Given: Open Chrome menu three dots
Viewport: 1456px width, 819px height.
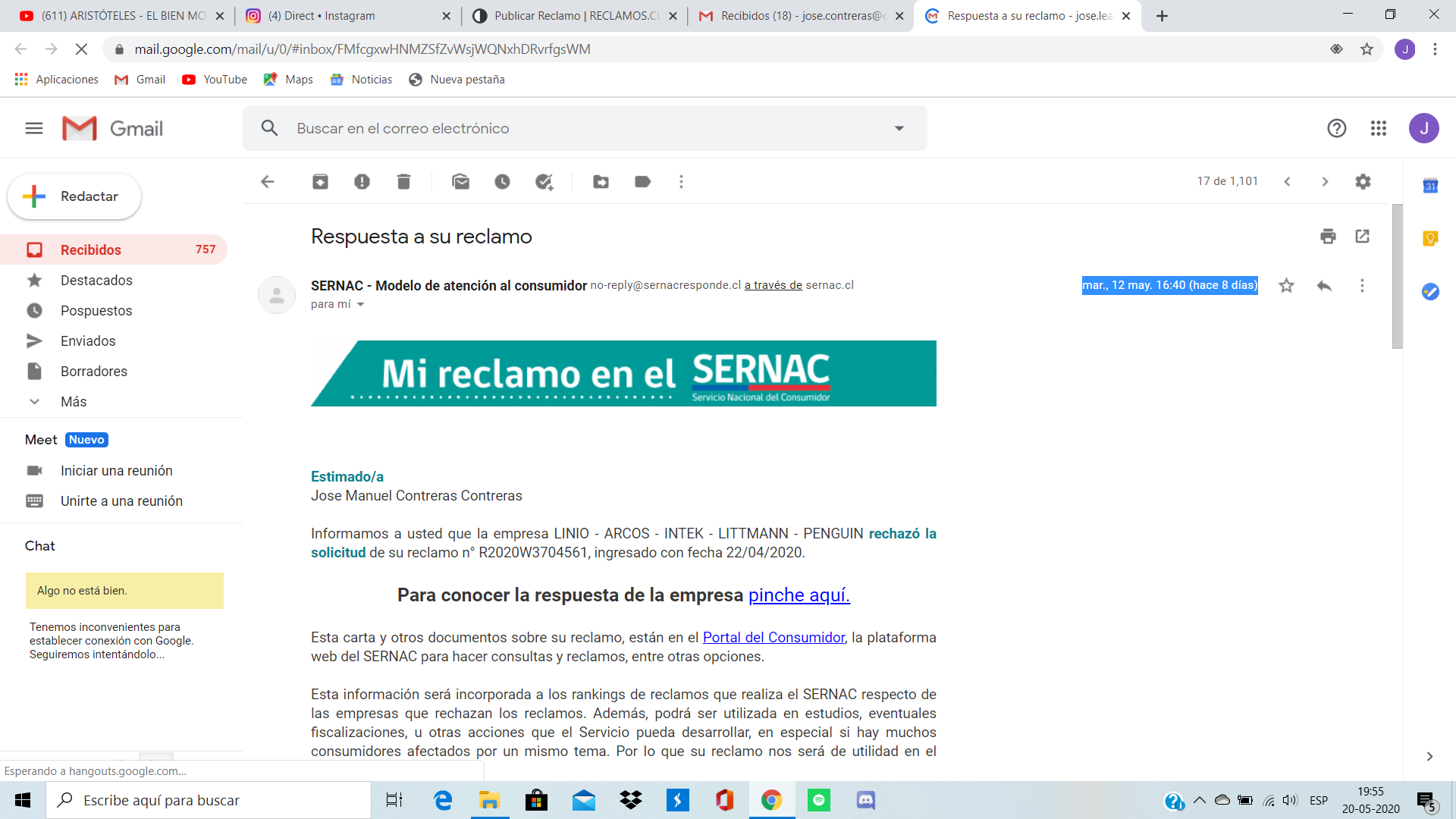Looking at the screenshot, I should coord(1435,49).
